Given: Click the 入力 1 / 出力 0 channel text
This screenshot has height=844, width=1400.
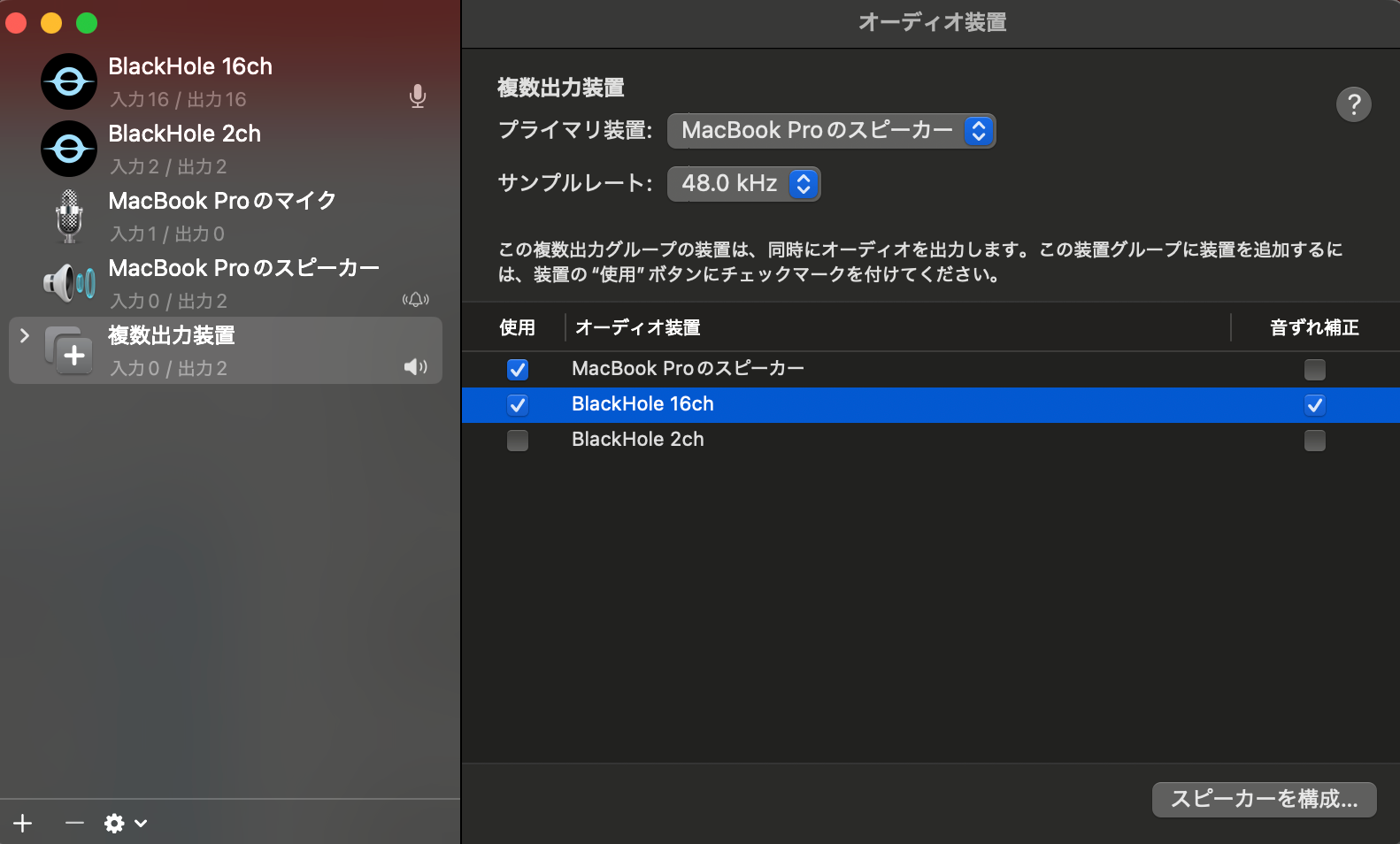Looking at the screenshot, I should pos(167,234).
